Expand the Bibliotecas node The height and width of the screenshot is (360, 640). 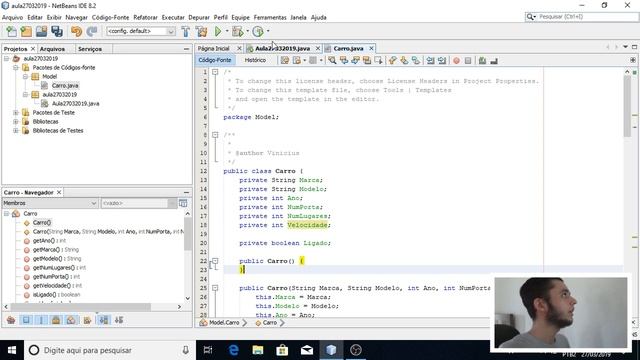tap(16, 122)
